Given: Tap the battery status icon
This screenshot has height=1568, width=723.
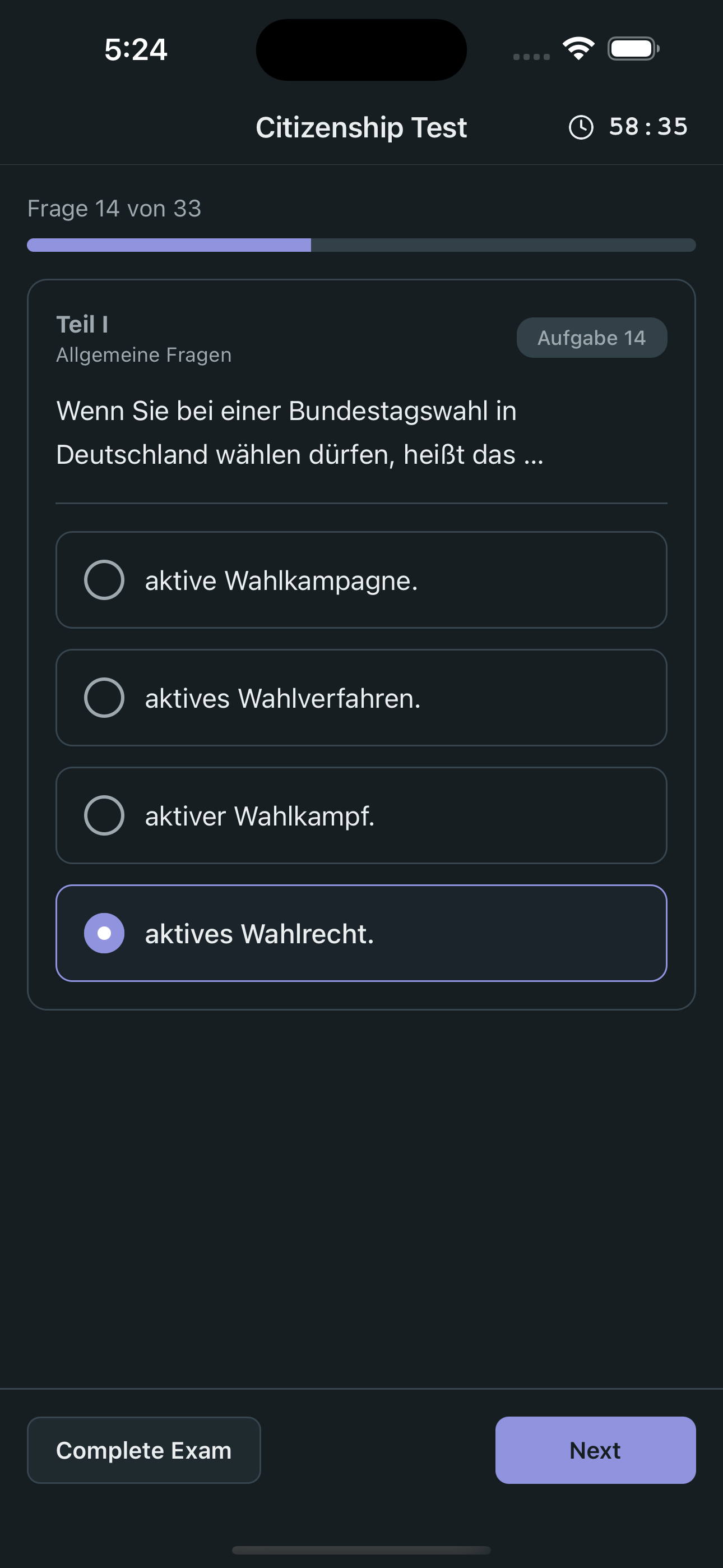Looking at the screenshot, I should pyautogui.click(x=633, y=49).
